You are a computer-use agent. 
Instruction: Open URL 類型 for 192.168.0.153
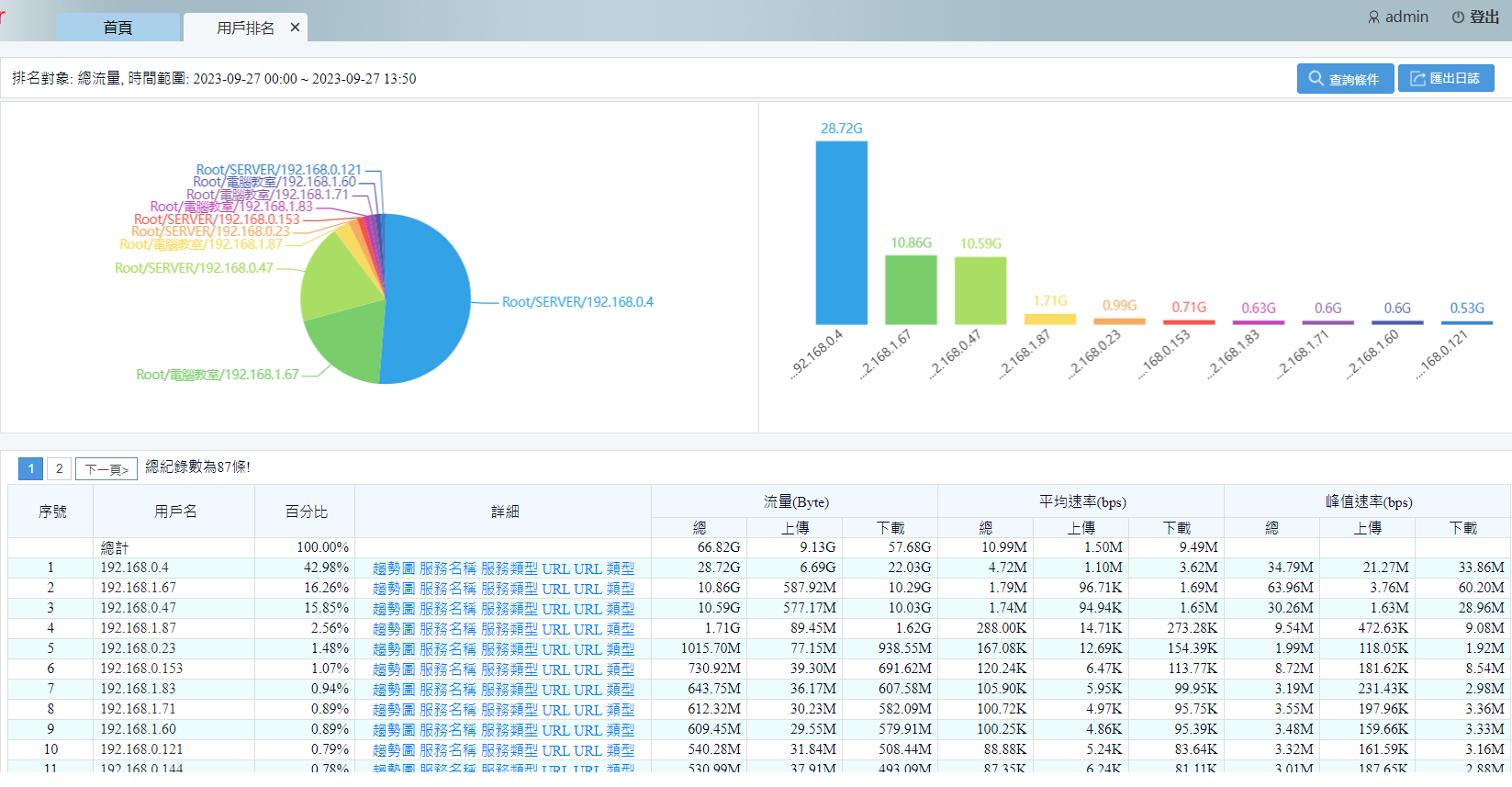(x=604, y=669)
